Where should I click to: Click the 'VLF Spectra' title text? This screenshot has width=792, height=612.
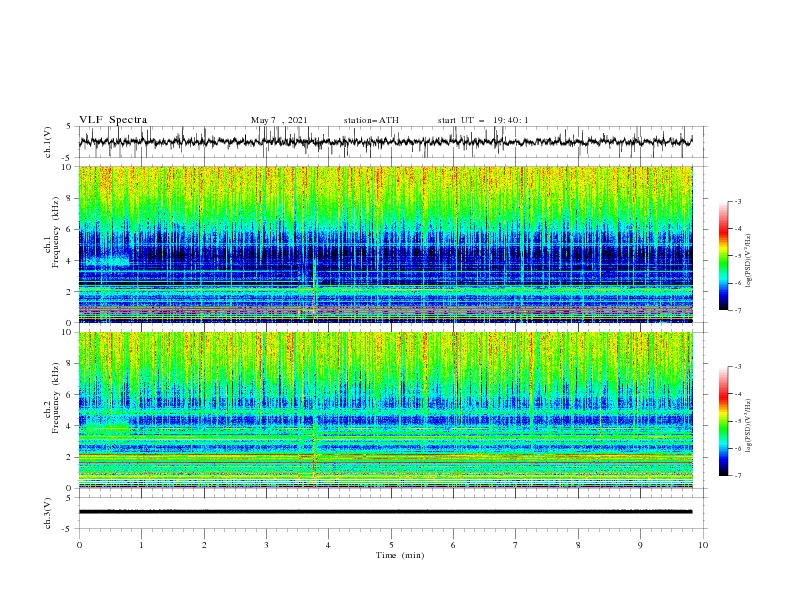click(x=113, y=120)
